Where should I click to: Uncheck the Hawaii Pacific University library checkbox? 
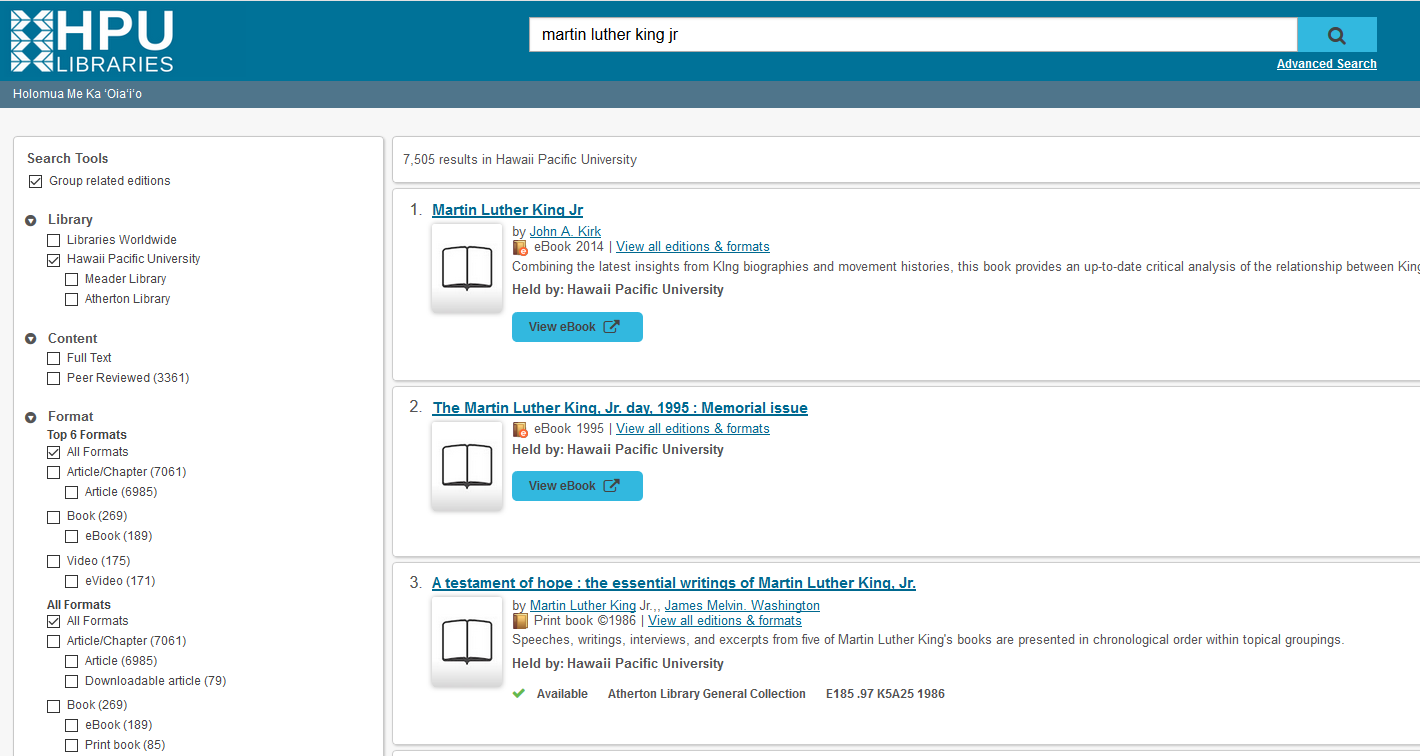click(x=54, y=259)
